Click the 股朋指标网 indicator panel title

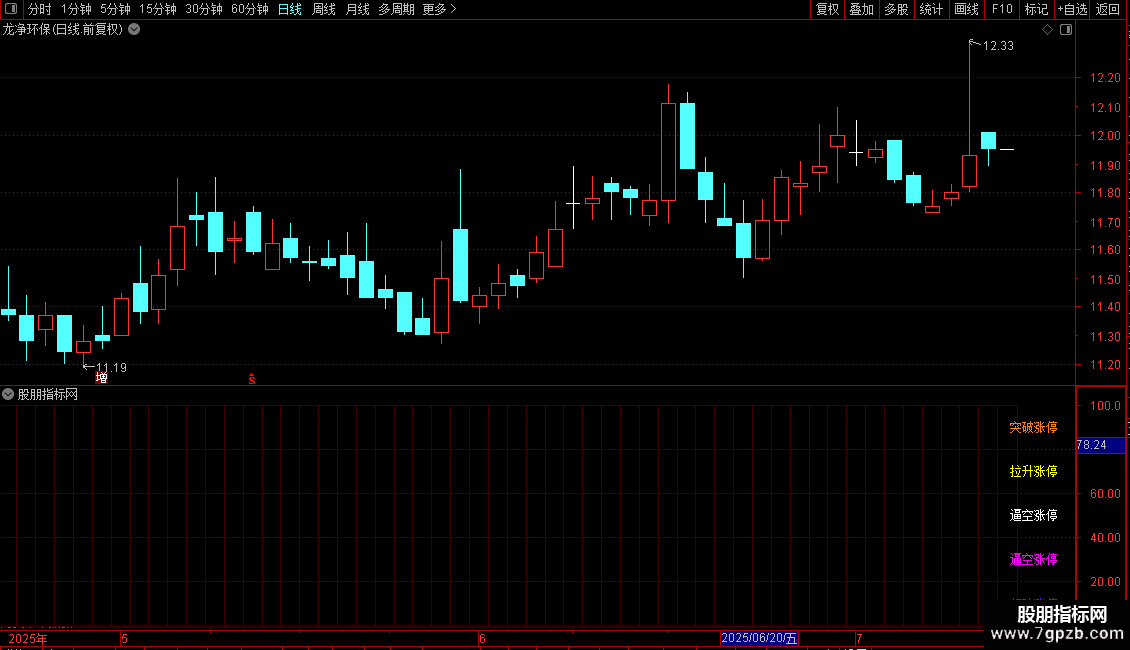(x=48, y=394)
